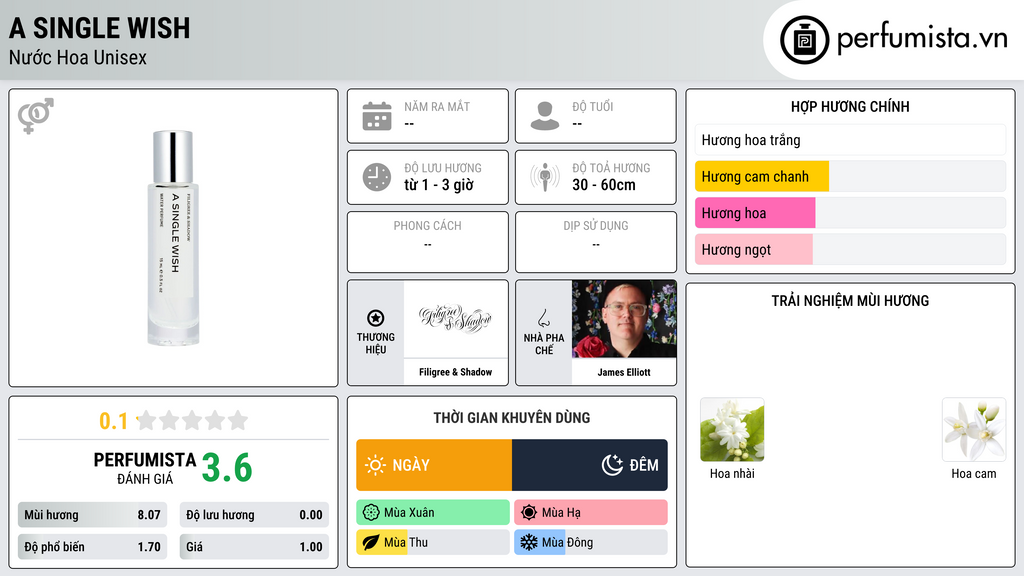Select the red Mùa Hạ season bar
Image resolution: width=1024 pixels, height=576 pixels.
591,513
